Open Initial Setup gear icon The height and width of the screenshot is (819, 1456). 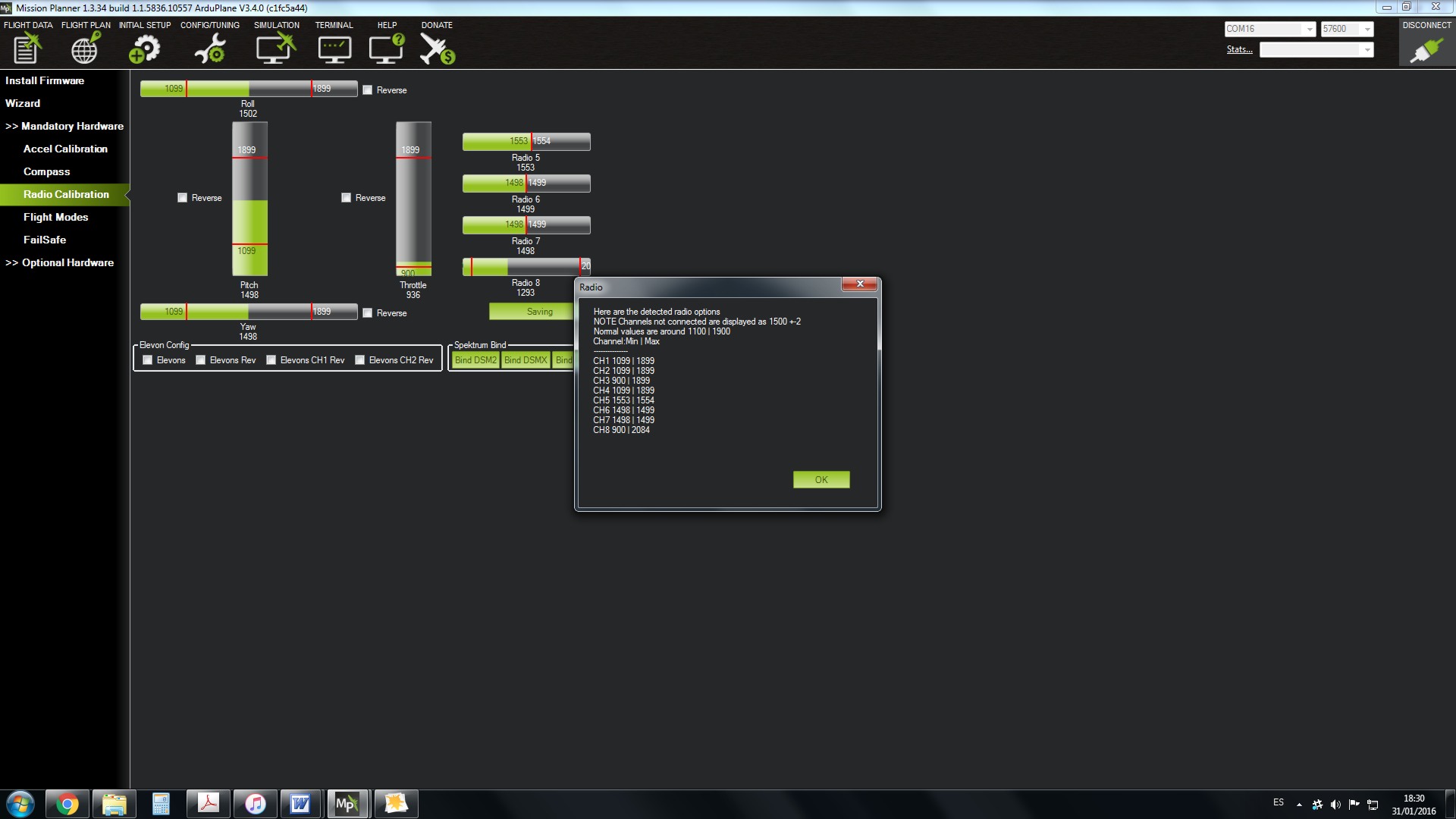click(x=144, y=48)
